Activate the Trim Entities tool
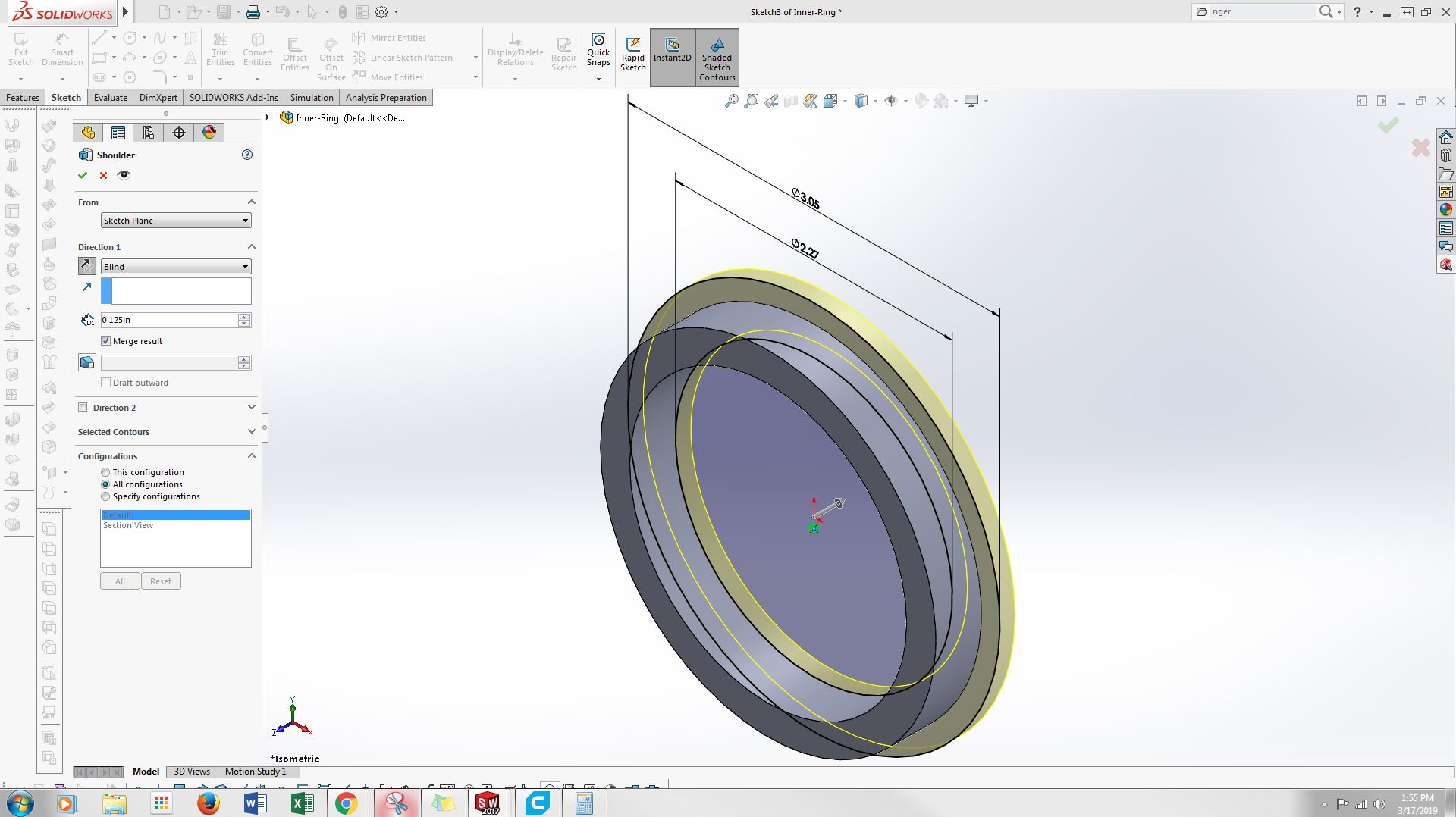The width and height of the screenshot is (1456, 817). [x=221, y=49]
